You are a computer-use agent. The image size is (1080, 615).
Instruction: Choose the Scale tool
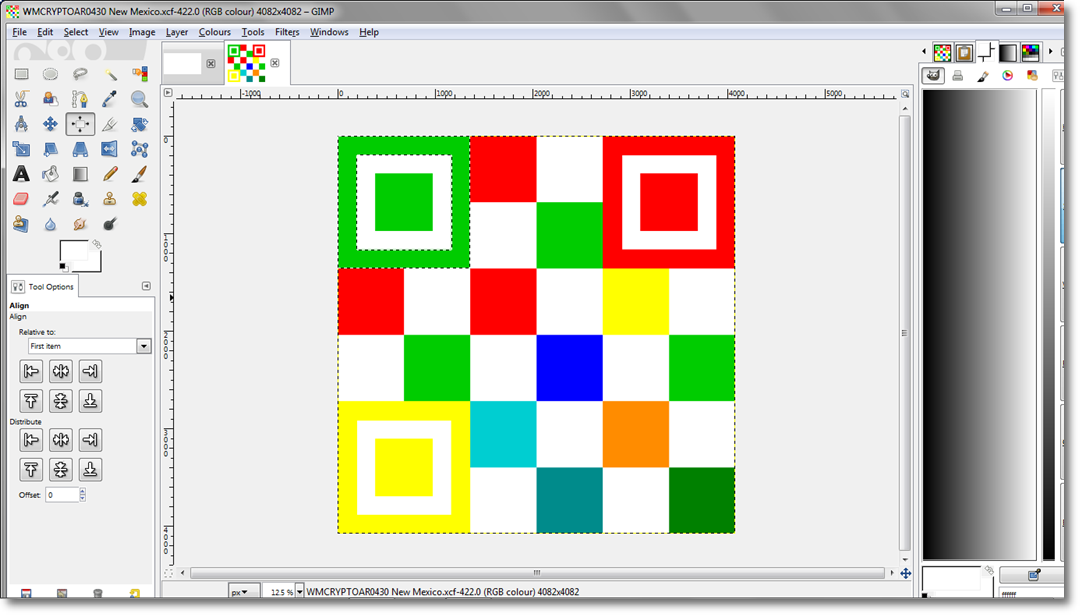[x=21, y=149]
